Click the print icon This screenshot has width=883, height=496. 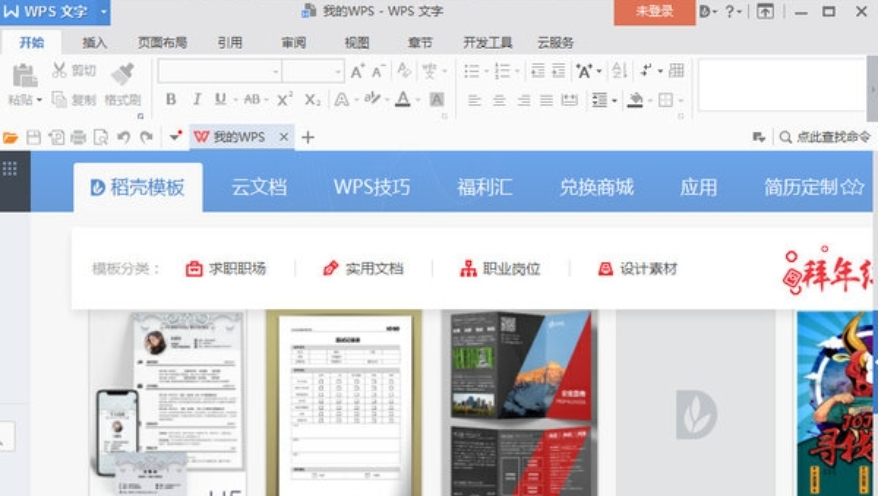point(78,137)
